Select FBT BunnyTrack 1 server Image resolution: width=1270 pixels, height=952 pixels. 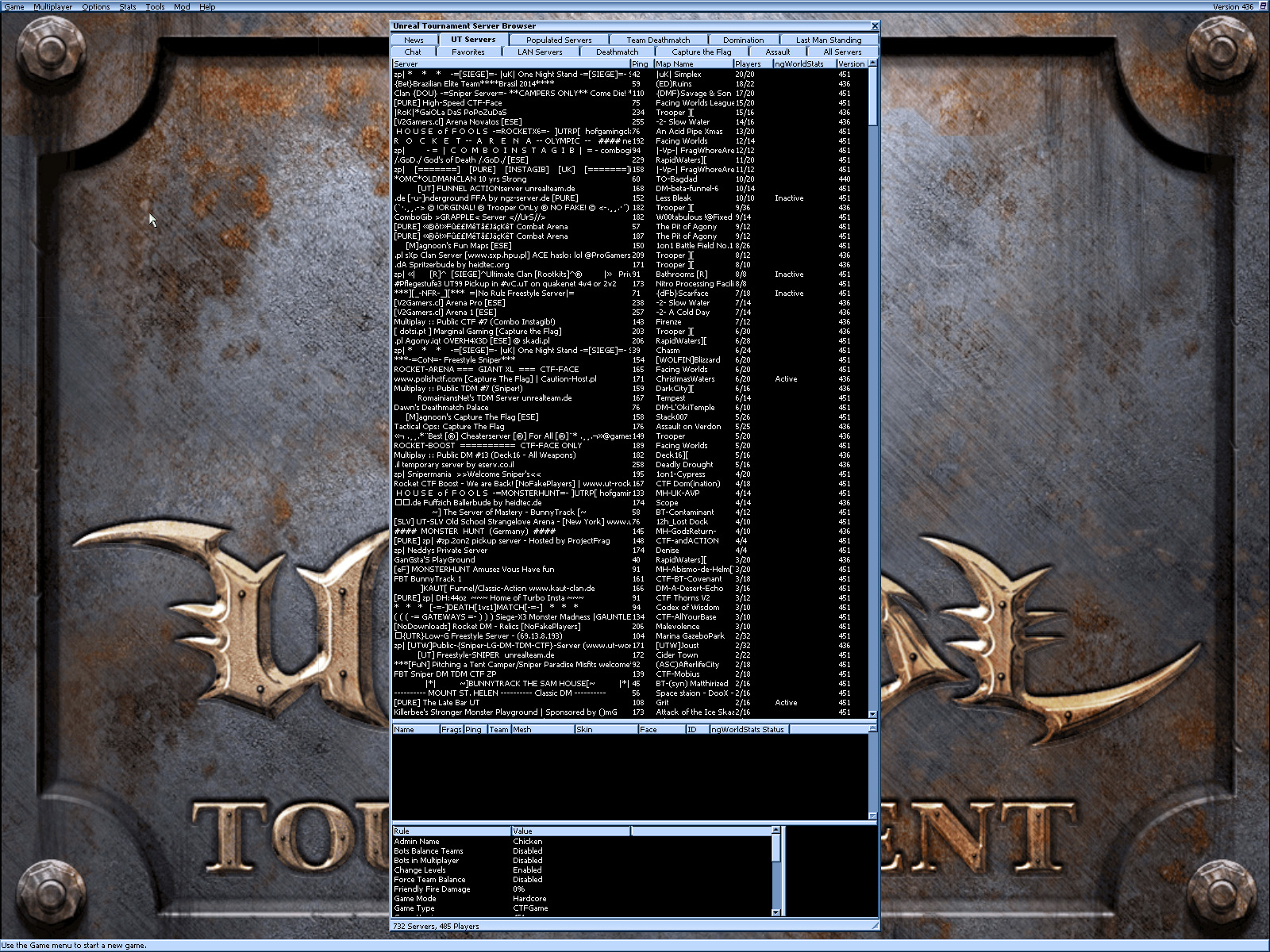coord(630,578)
